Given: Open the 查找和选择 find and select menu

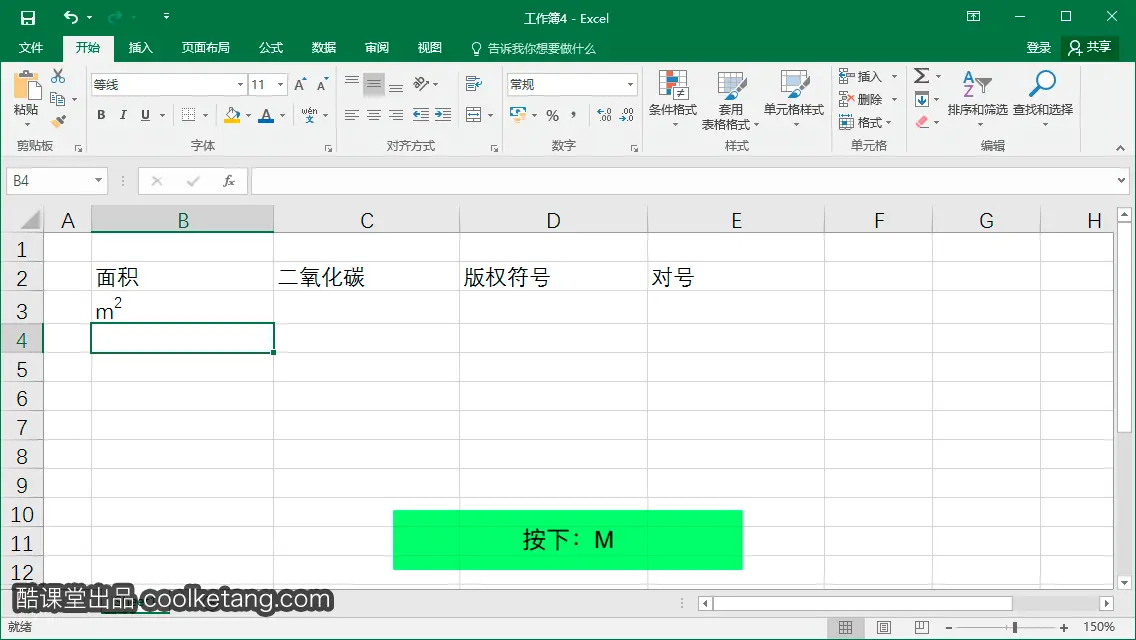Looking at the screenshot, I should (1043, 101).
